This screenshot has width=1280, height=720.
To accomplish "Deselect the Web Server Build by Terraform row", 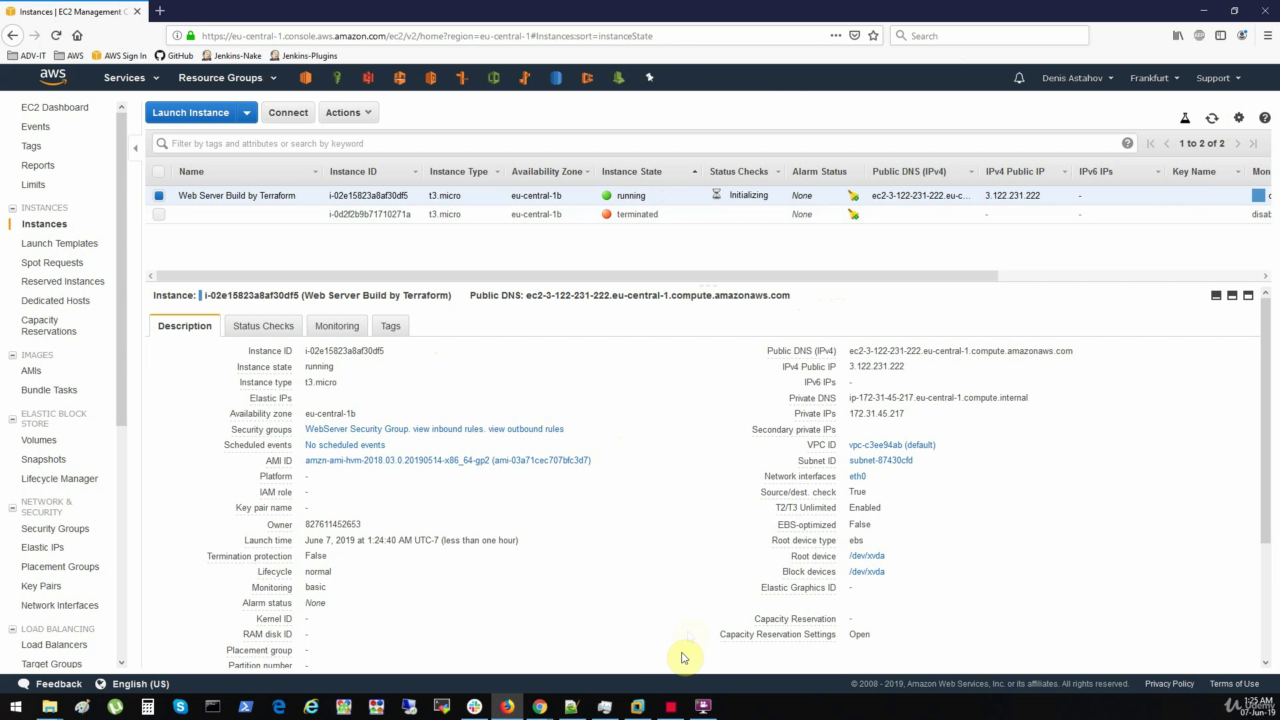I will [158, 196].
